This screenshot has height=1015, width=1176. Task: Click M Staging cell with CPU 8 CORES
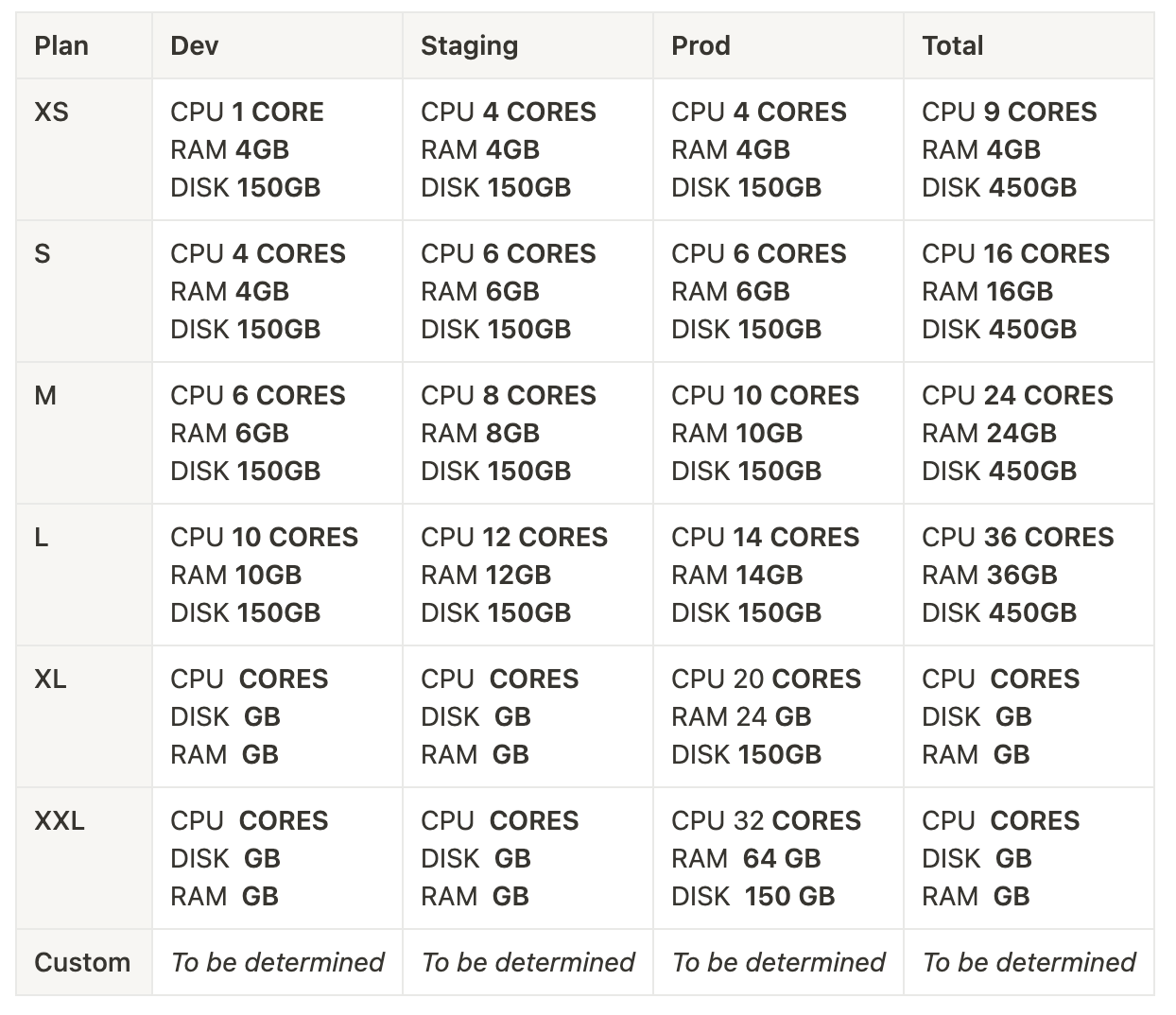[528, 433]
